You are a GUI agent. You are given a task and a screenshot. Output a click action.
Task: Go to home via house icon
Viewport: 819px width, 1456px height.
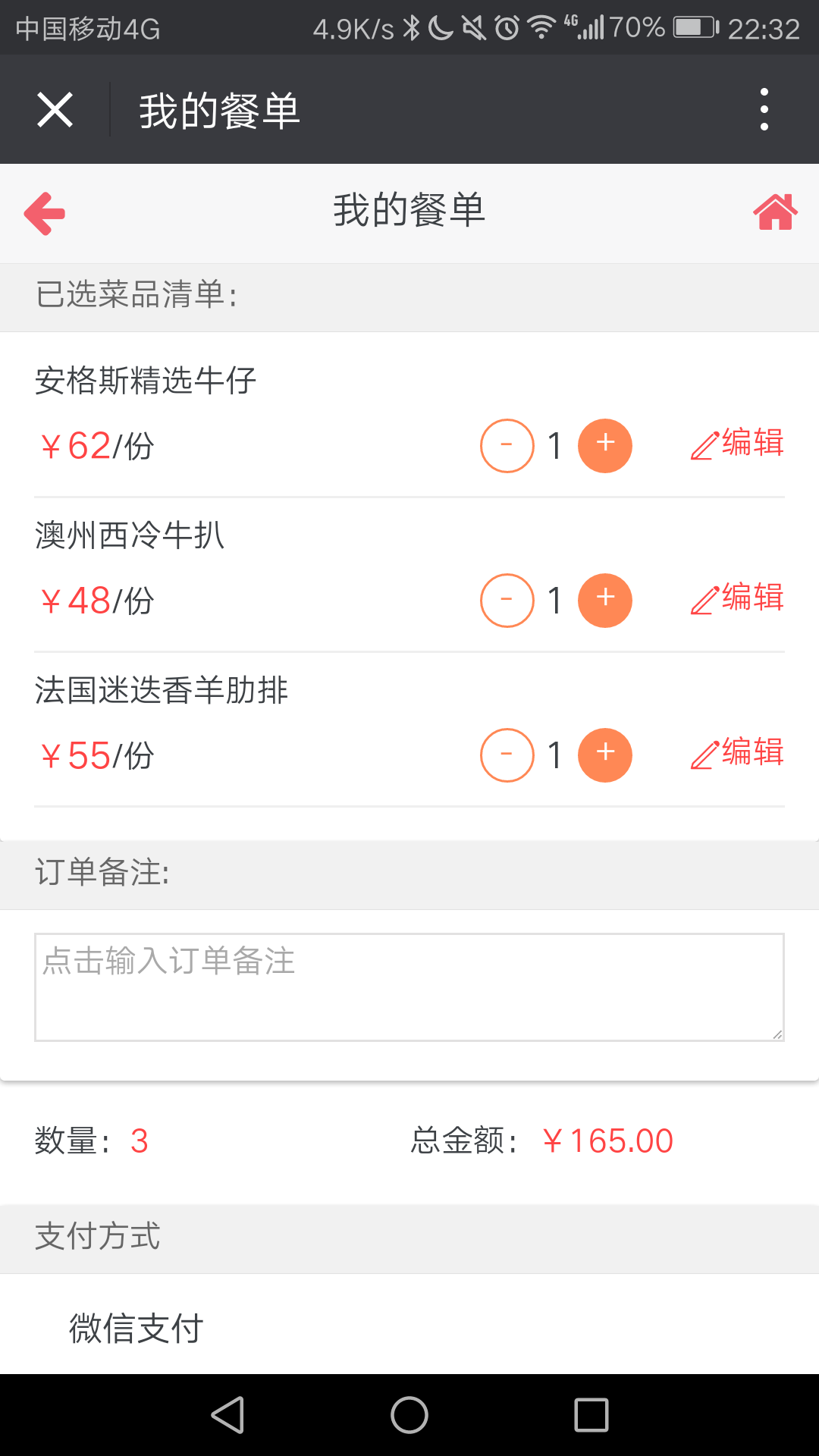(x=775, y=212)
